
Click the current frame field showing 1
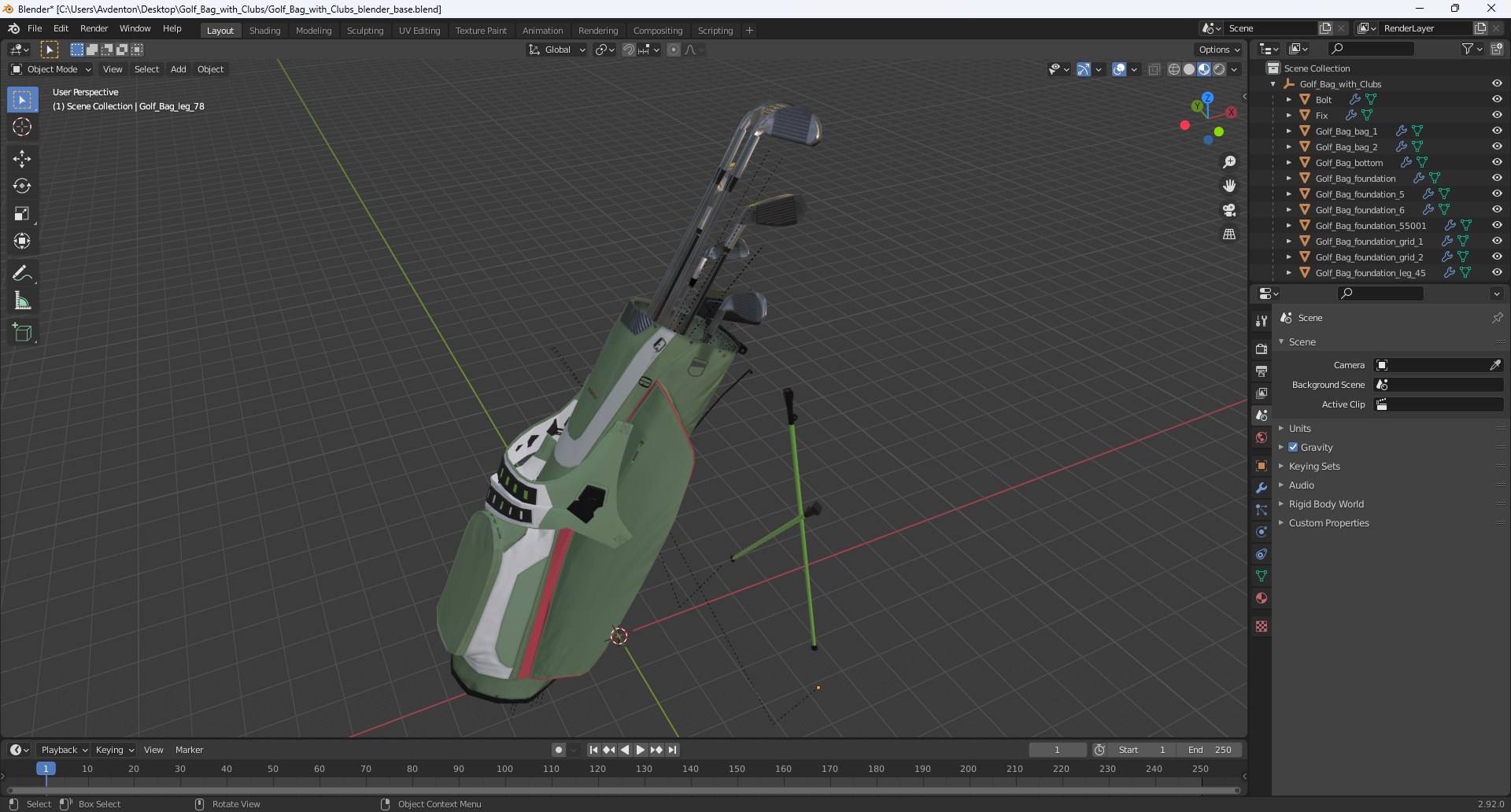(1058, 750)
